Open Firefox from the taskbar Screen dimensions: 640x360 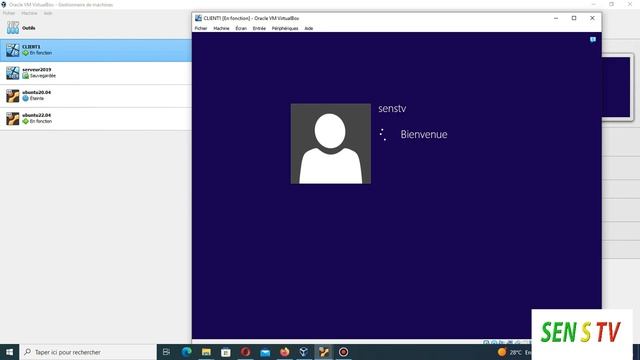tap(284, 352)
